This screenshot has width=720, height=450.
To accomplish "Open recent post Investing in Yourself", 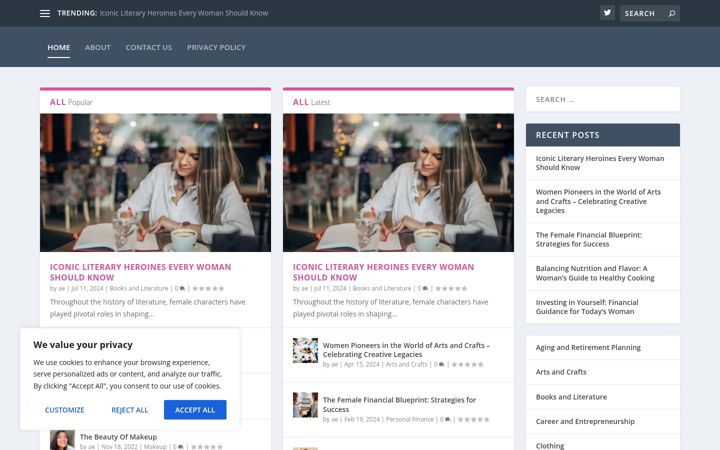I will [587, 307].
